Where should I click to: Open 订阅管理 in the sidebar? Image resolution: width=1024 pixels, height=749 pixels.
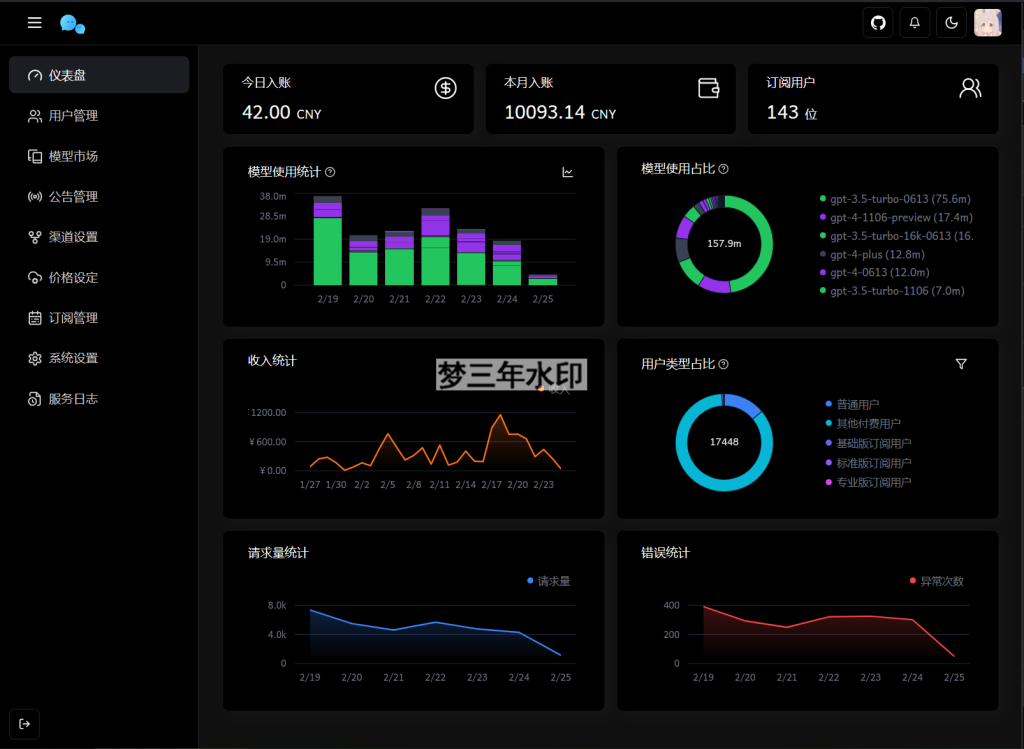click(x=99, y=318)
